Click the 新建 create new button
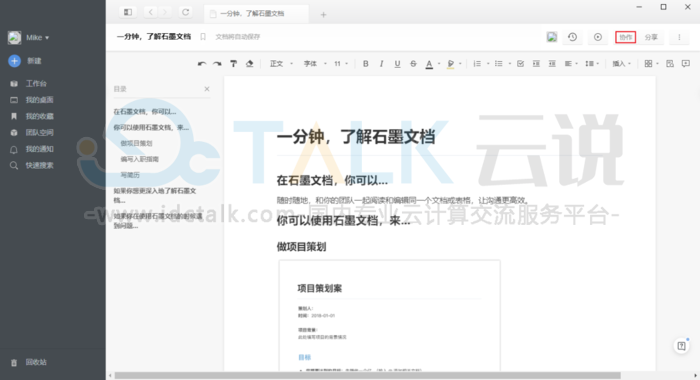Screen dimensions: 700x380 (x=25, y=61)
